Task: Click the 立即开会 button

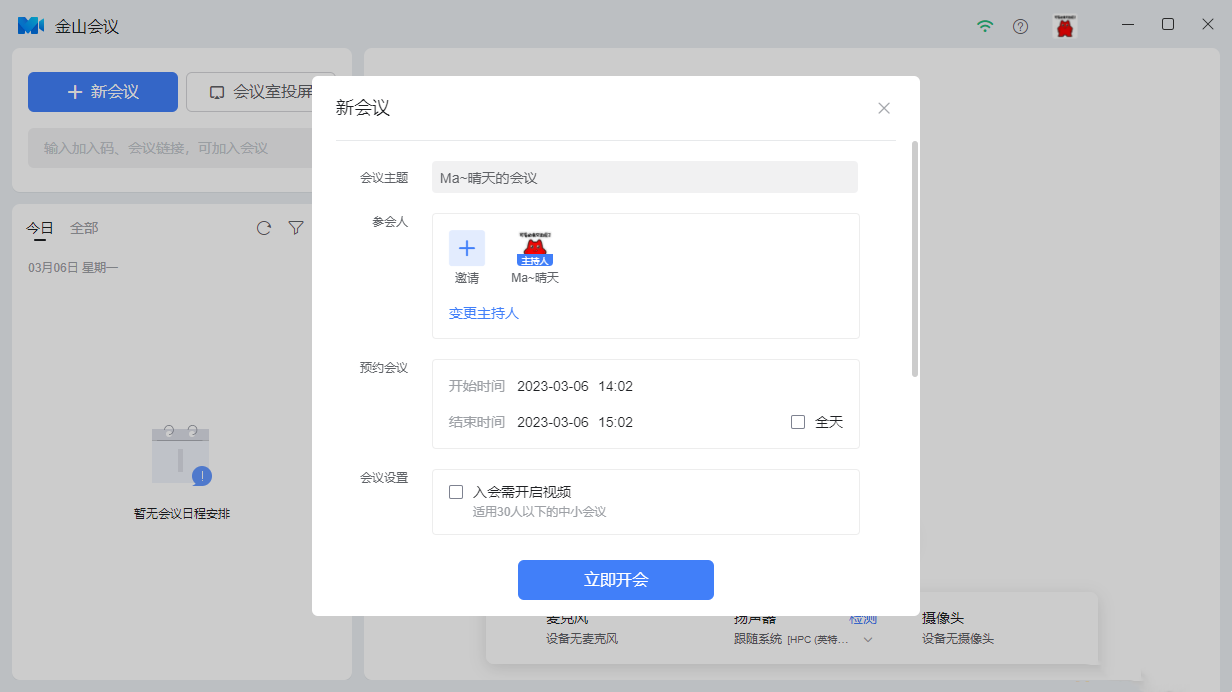Action: [x=615, y=580]
